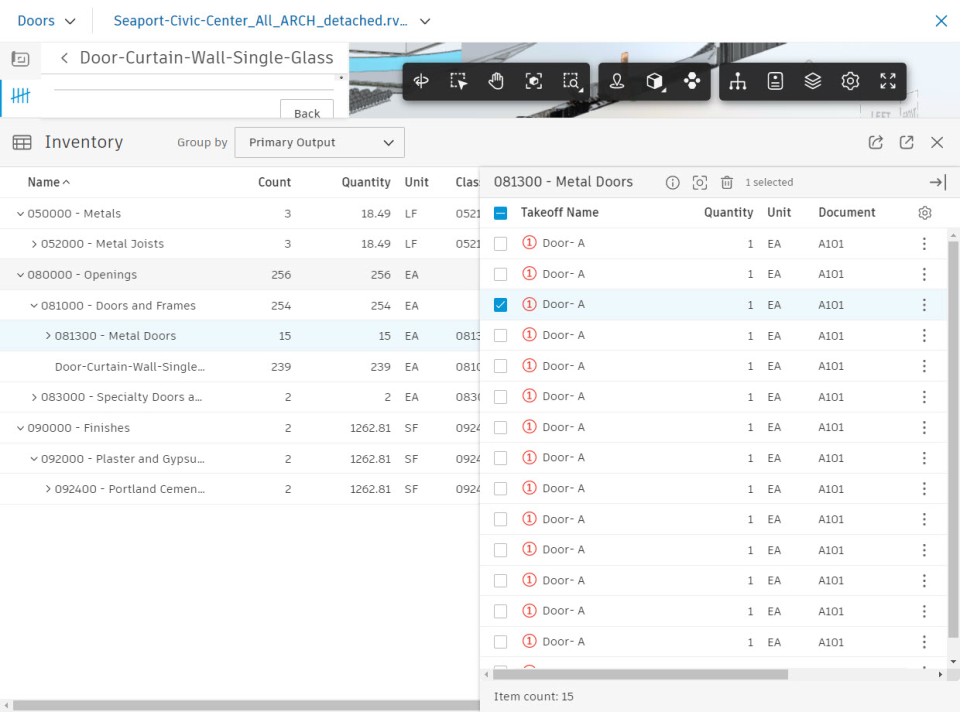
Task: Click the 3D model view icon
Action: click(655, 81)
